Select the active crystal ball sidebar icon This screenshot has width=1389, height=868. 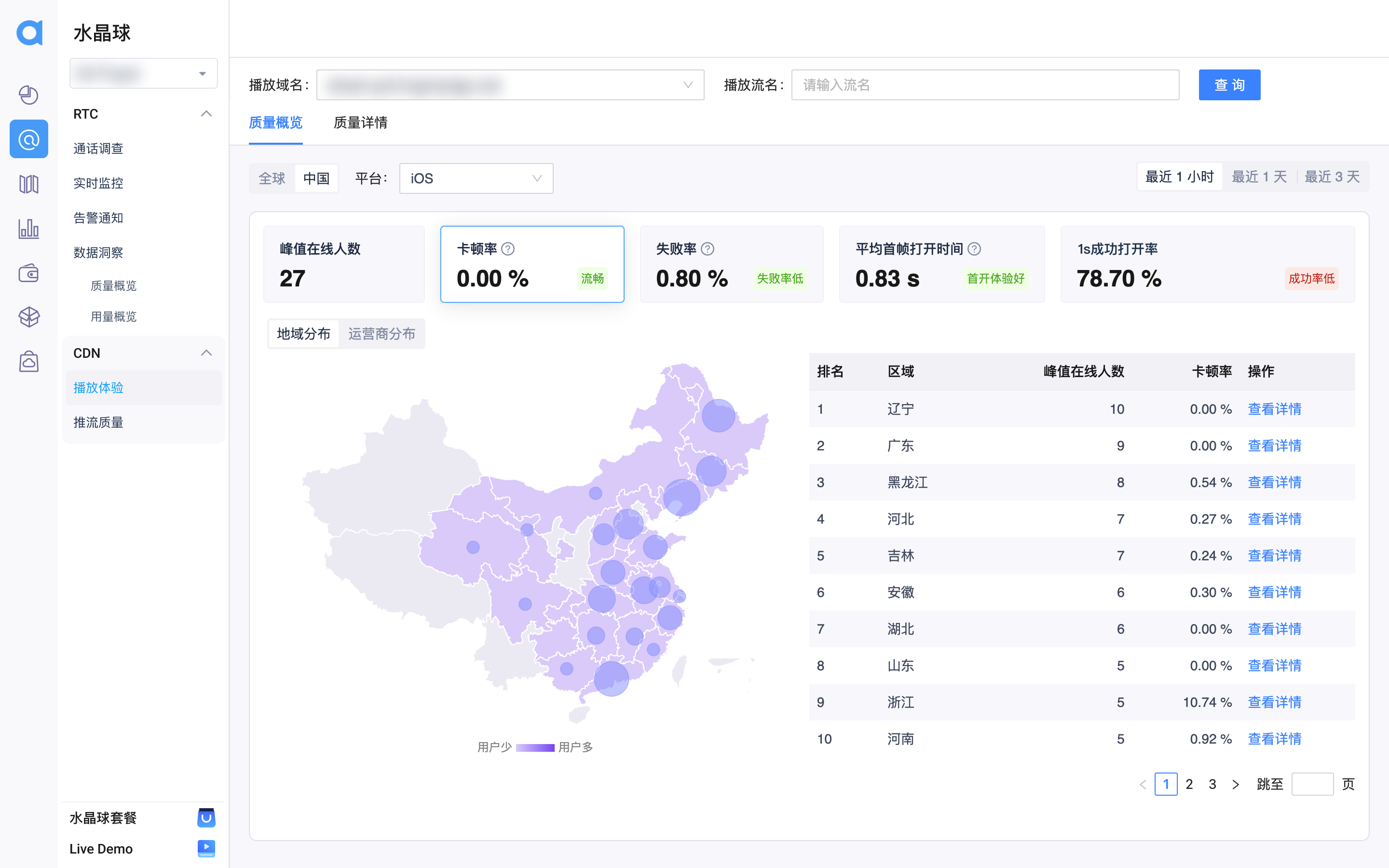click(x=29, y=139)
